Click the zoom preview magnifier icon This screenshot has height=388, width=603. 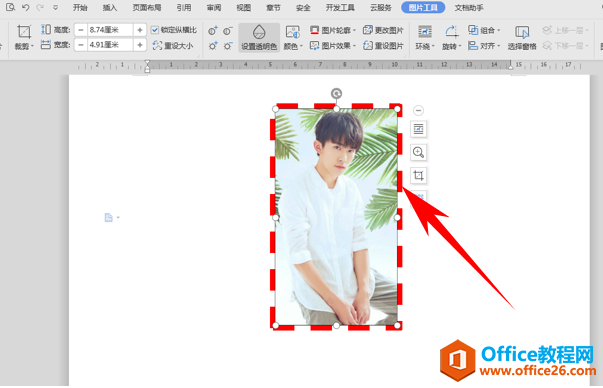418,152
